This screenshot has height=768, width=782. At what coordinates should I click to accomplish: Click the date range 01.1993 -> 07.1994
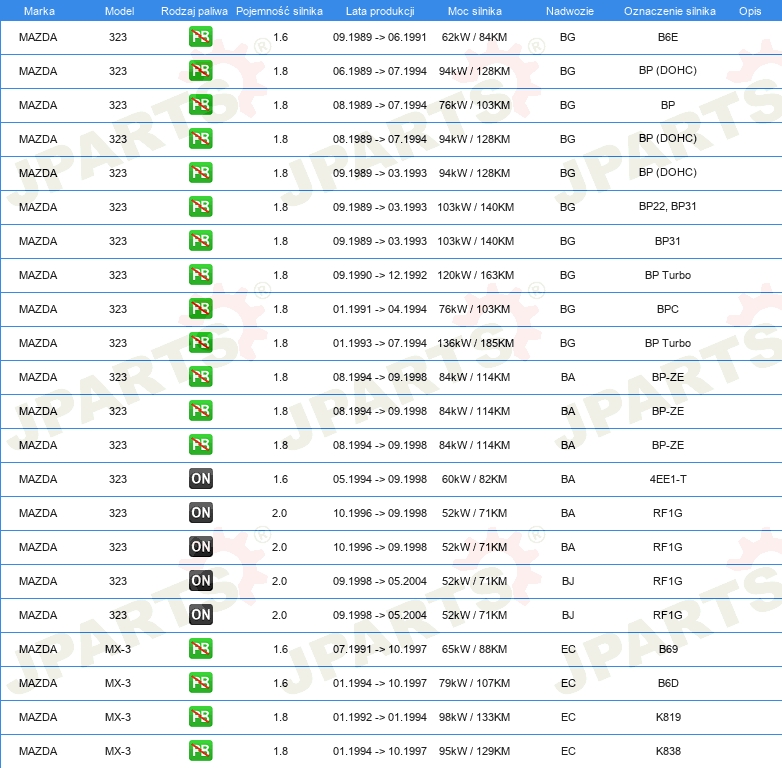pyautogui.click(x=380, y=343)
